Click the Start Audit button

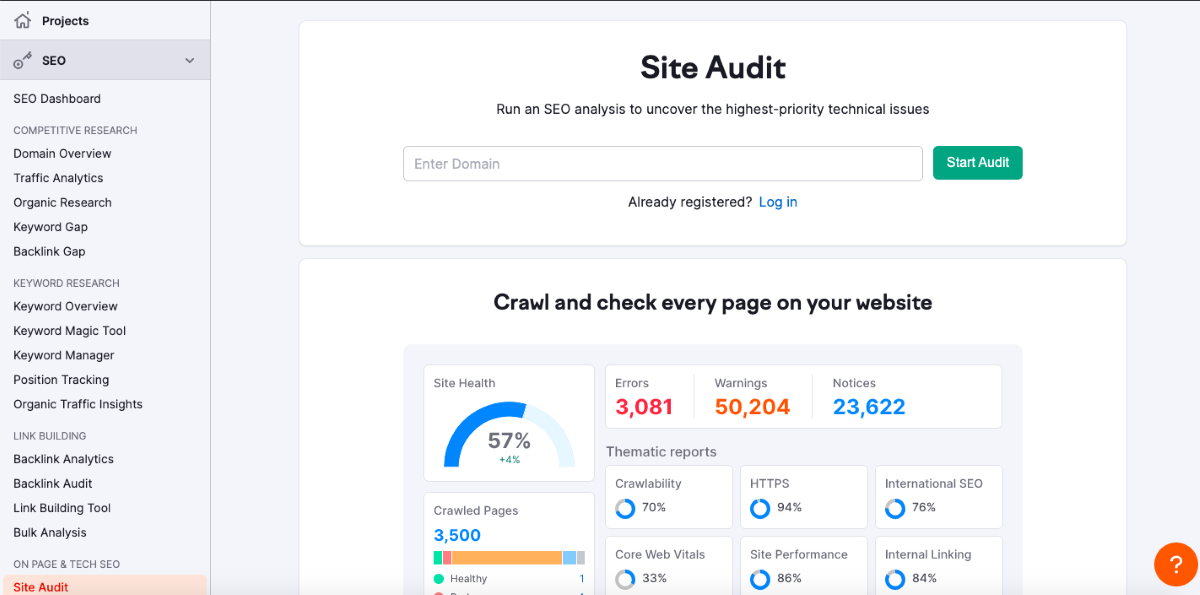click(x=978, y=163)
